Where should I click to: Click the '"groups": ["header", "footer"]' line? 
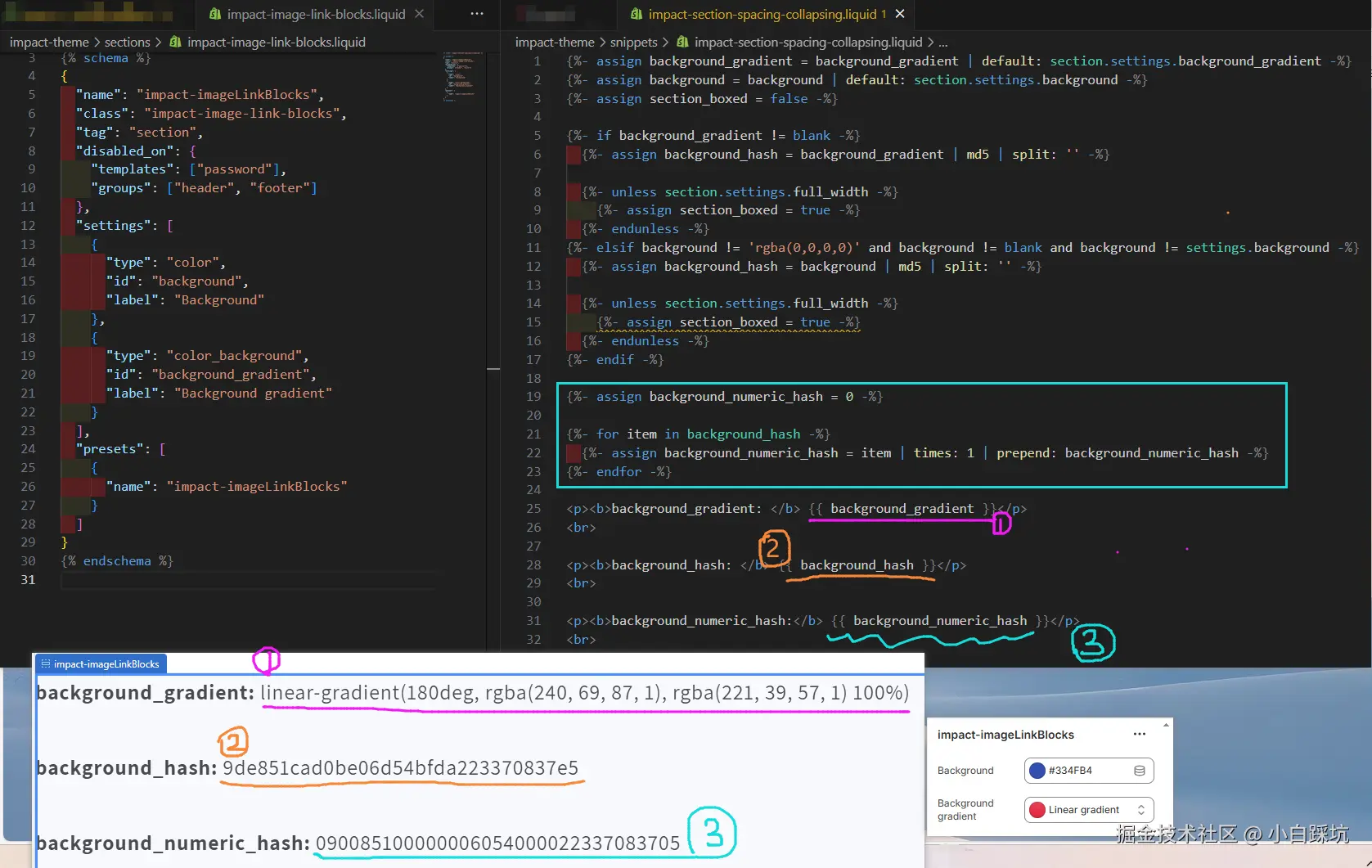coord(204,188)
